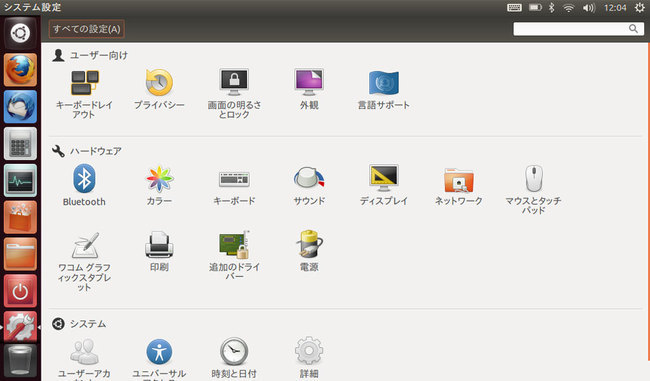Open Files folder from the launcher
The height and width of the screenshot is (381, 650).
(x=20, y=254)
